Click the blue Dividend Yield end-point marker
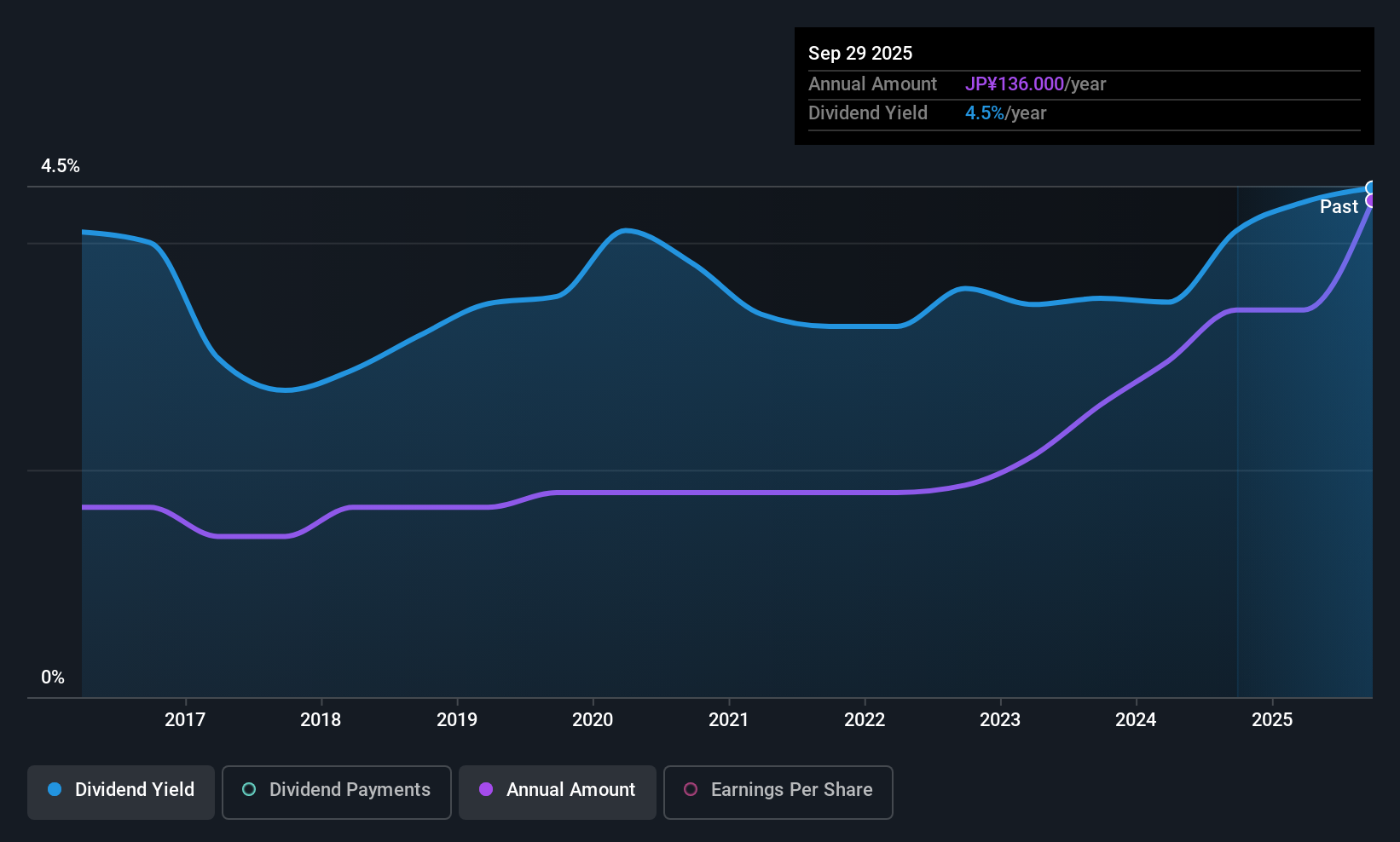1400x842 pixels. (x=1371, y=187)
